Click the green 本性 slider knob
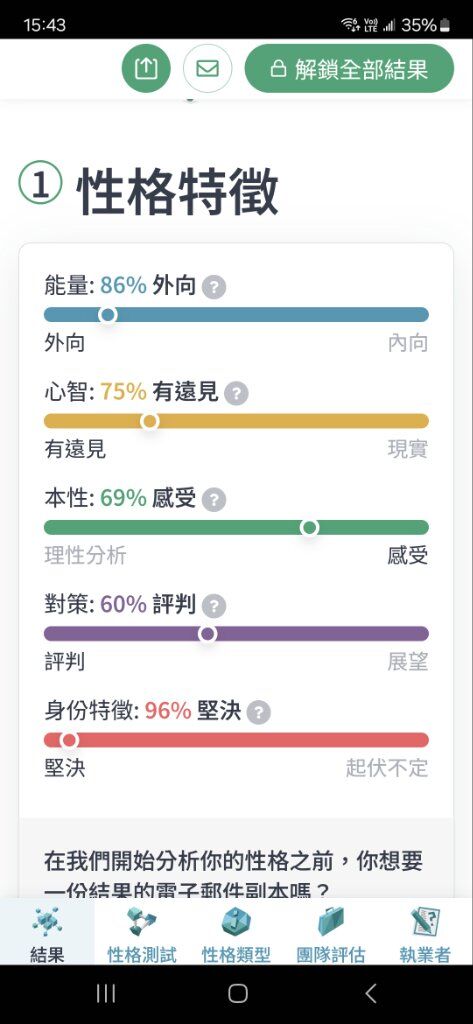473x1024 pixels. click(310, 528)
